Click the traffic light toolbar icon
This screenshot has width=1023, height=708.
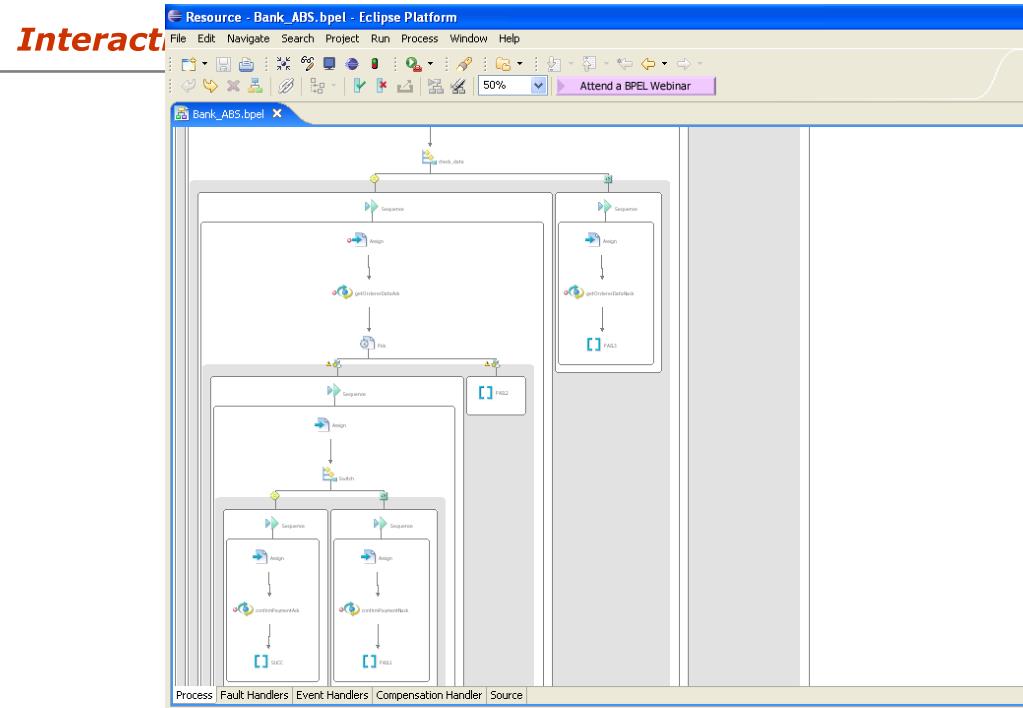point(374,63)
